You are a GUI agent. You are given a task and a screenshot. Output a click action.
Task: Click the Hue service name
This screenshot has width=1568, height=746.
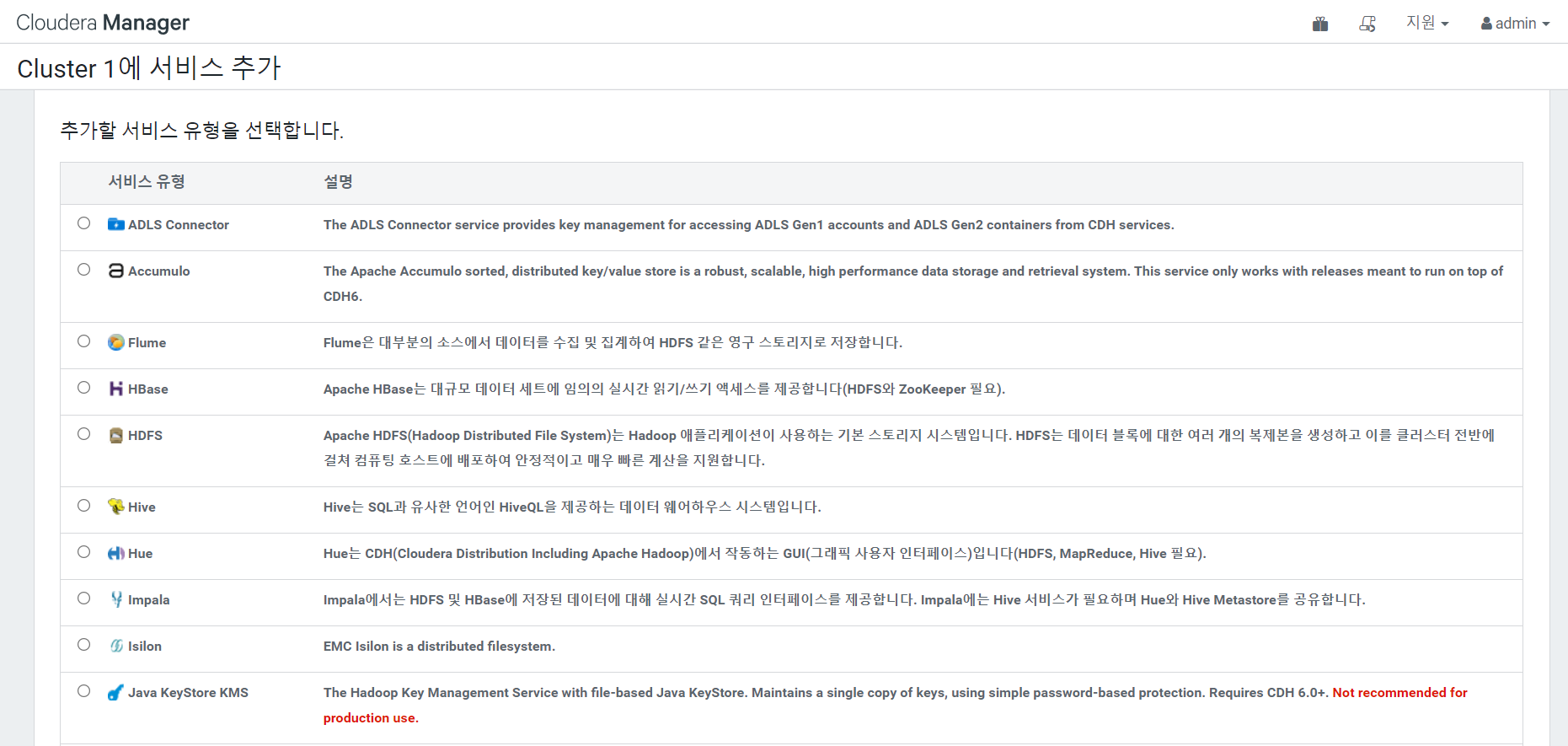pos(141,553)
